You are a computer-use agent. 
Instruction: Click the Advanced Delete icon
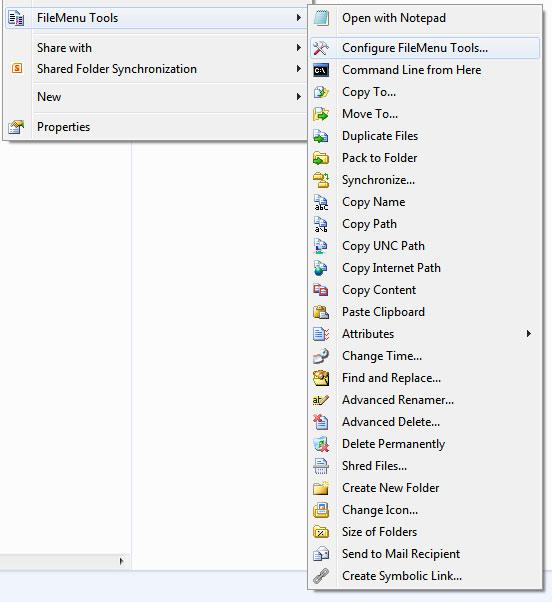pos(321,422)
